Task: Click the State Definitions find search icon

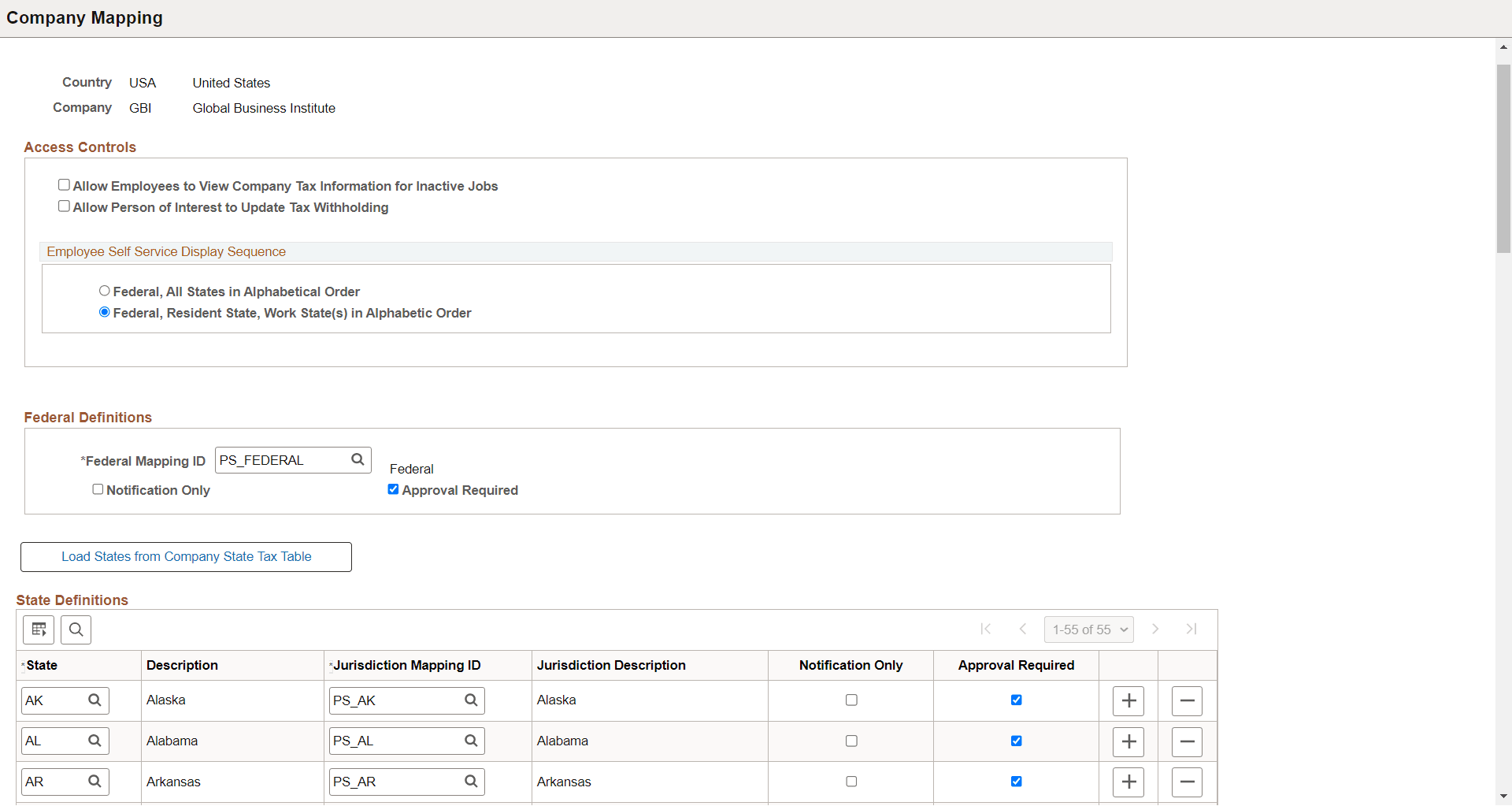Action: click(x=76, y=630)
